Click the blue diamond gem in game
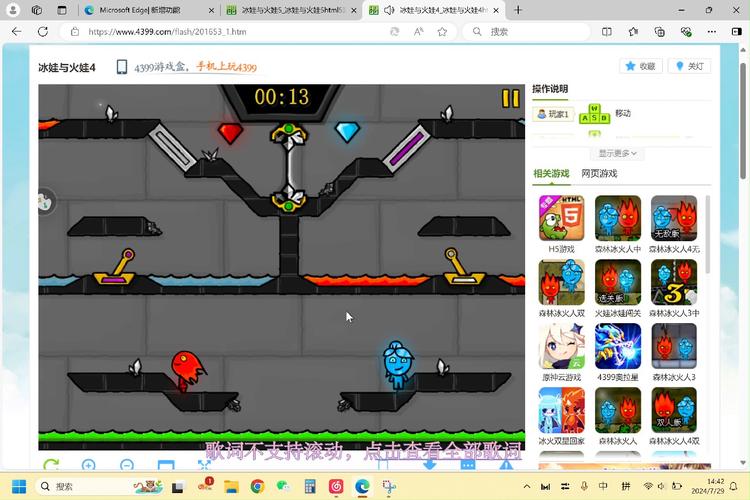750x500 pixels. (347, 132)
